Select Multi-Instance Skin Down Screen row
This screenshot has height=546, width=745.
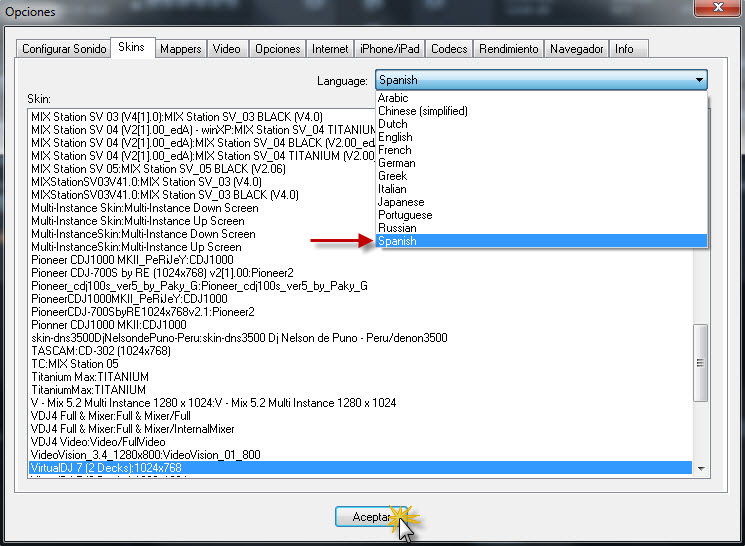pyautogui.click(x=202, y=208)
